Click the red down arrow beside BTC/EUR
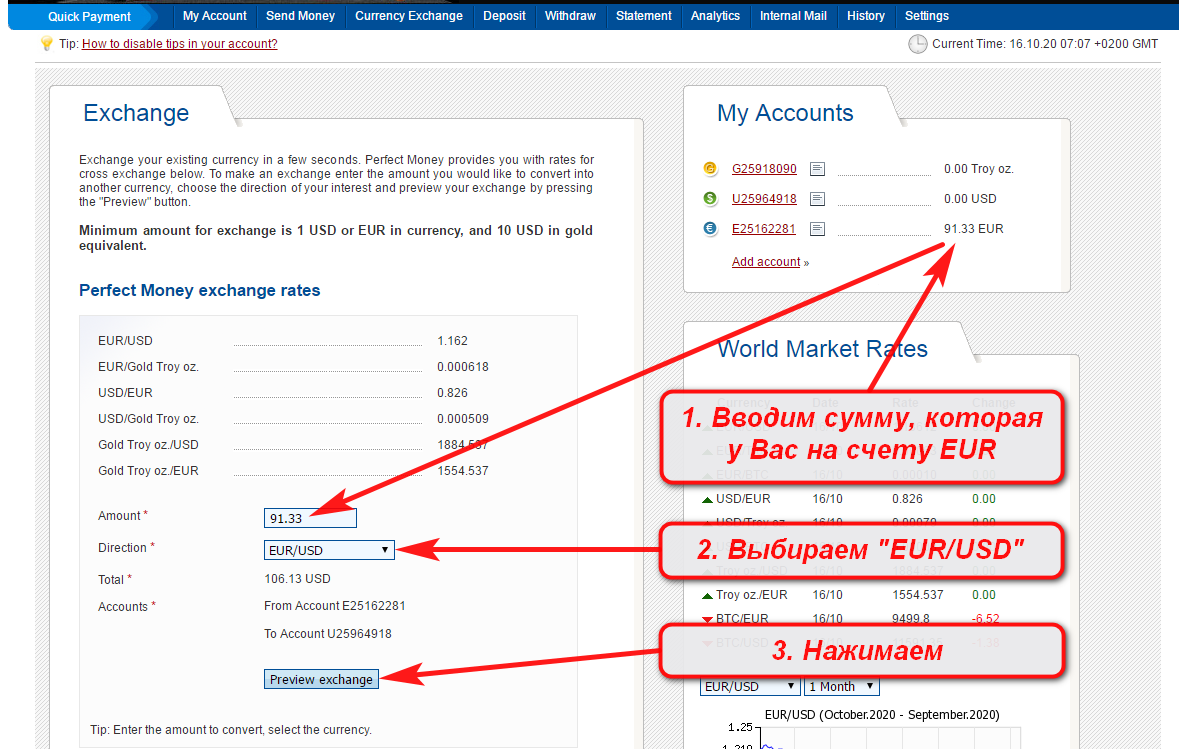The width and height of the screenshot is (1179, 749). [707, 620]
